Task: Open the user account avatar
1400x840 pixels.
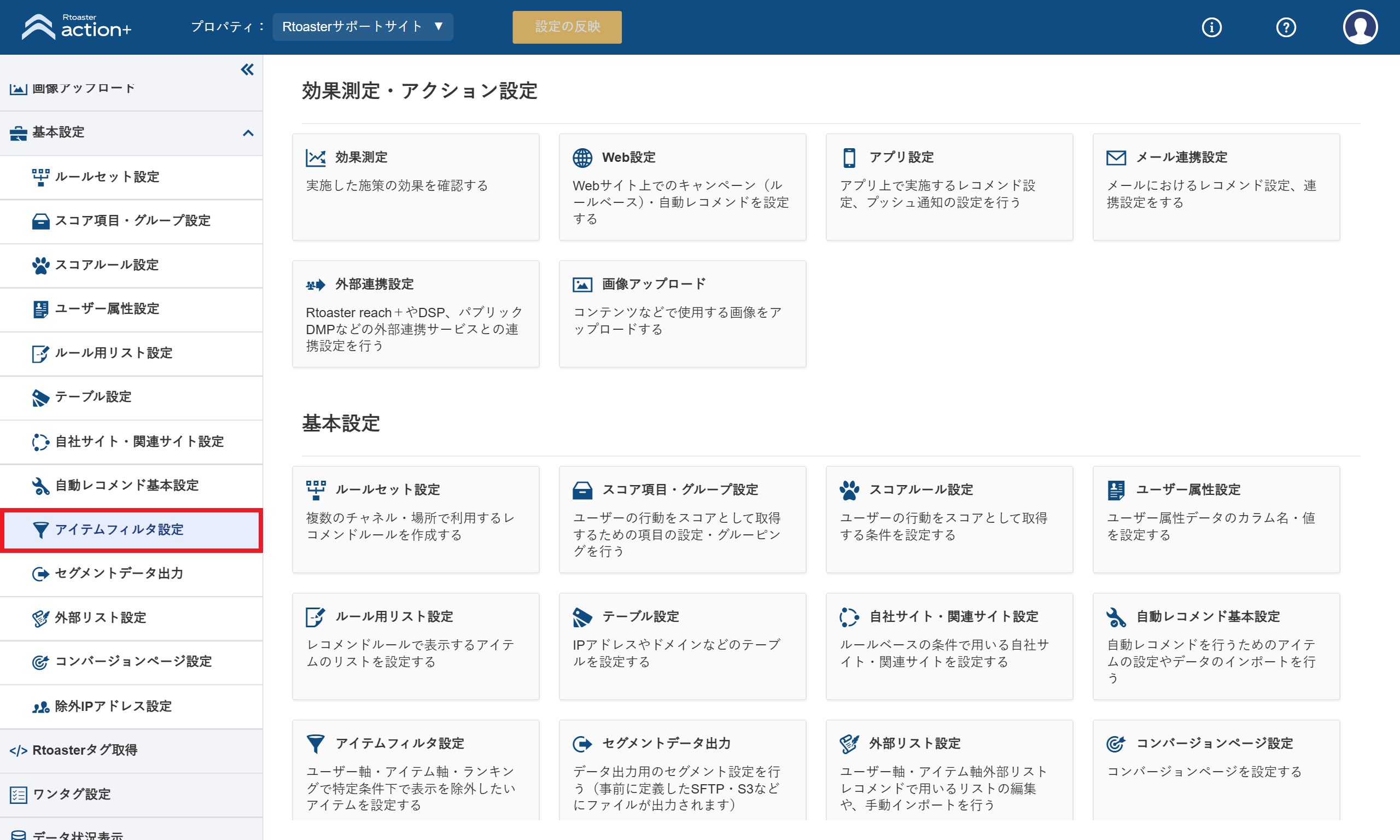Action: (1360, 27)
